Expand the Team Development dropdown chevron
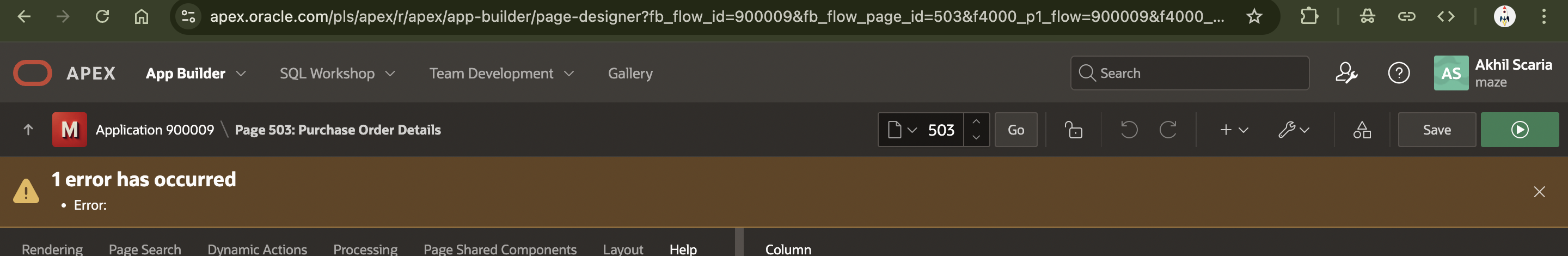 click(x=569, y=74)
